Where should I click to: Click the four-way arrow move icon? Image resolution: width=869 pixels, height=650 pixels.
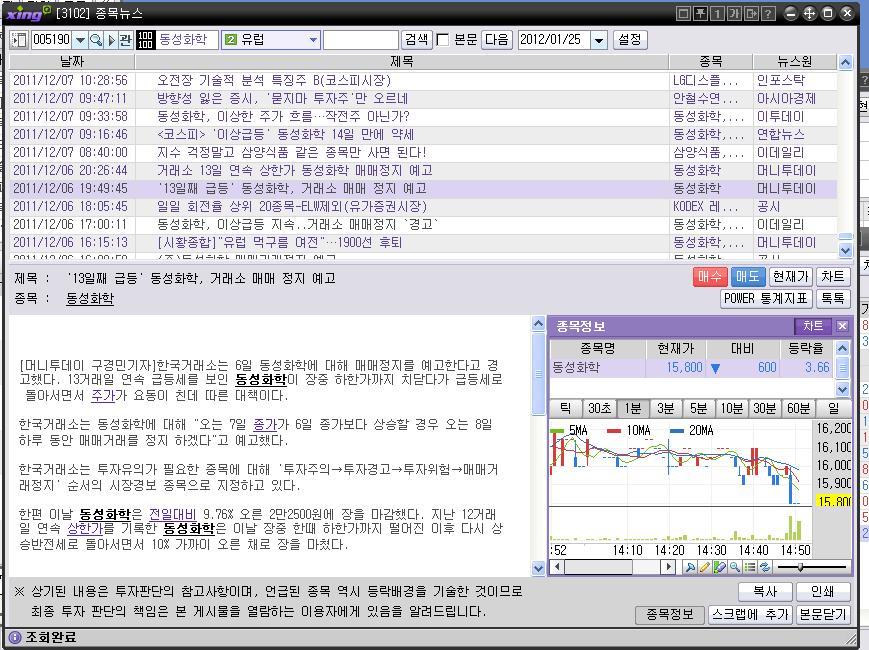click(809, 13)
